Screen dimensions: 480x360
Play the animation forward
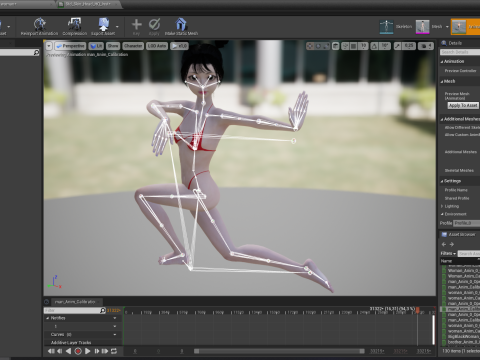[87, 351]
